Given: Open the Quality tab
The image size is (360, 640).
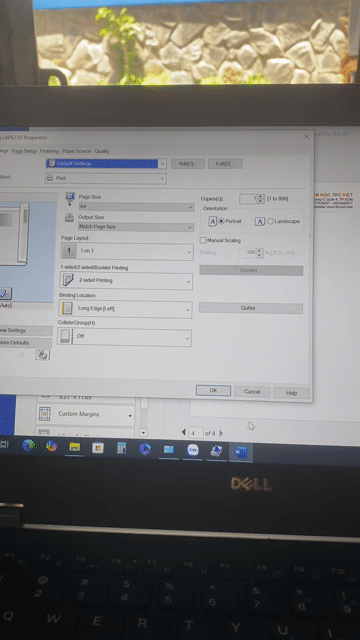Looking at the screenshot, I should (102, 151).
